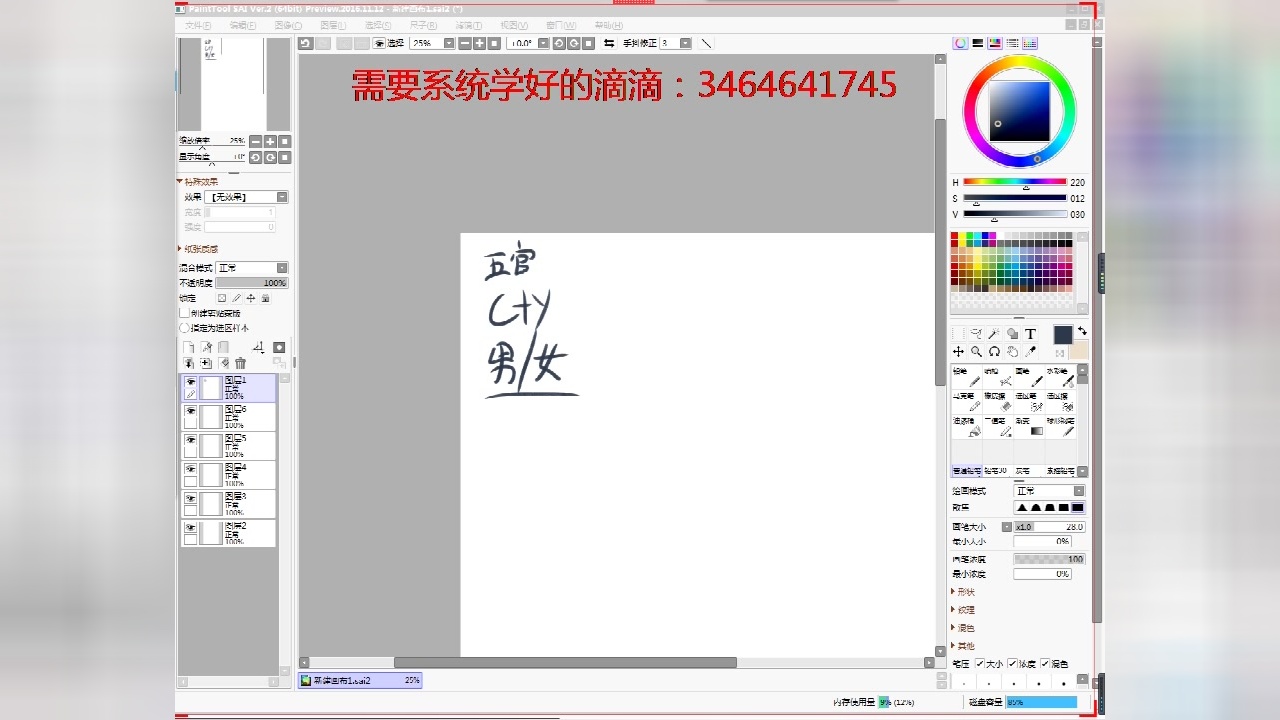Image resolution: width=1280 pixels, height=720 pixels.
Task: Click the zoom out minus button in top toolbar
Action: [x=464, y=43]
